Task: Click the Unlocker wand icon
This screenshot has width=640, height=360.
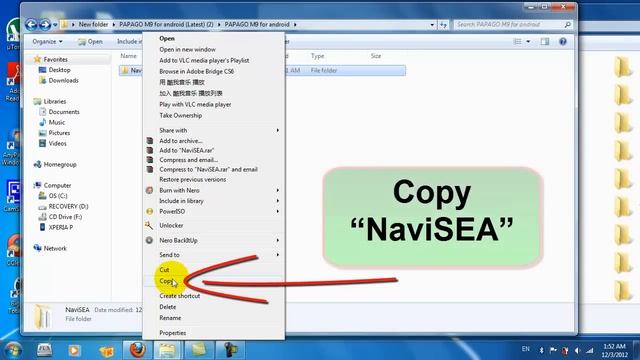Action: click(x=149, y=225)
